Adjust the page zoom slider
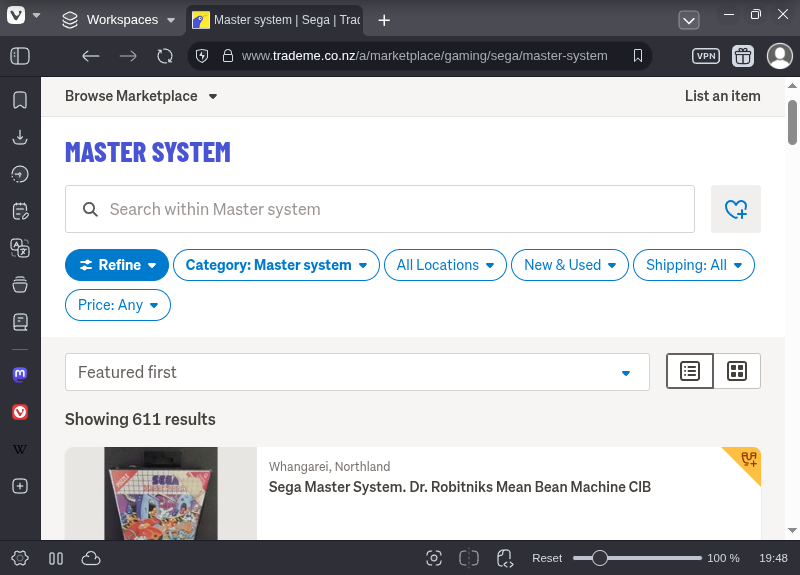Viewport: 800px width, 575px height. point(600,558)
